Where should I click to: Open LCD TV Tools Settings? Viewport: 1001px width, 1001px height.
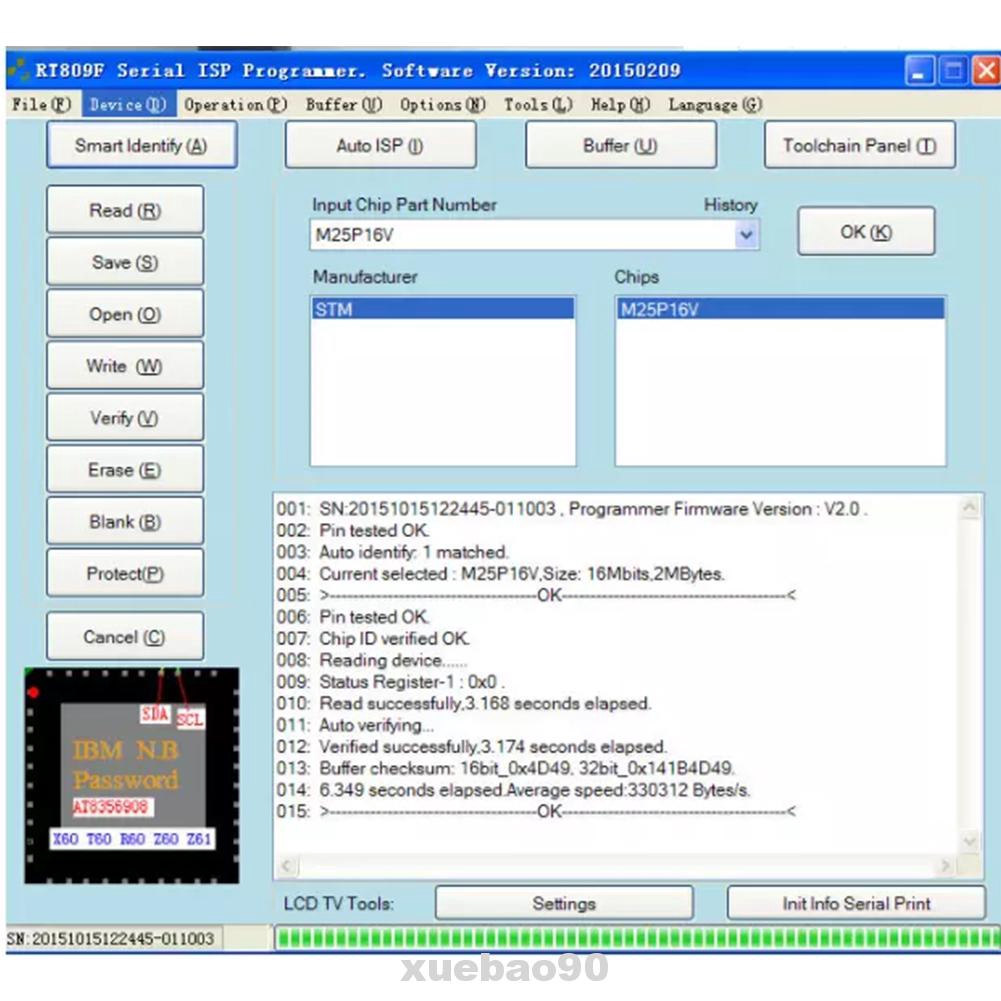[564, 904]
